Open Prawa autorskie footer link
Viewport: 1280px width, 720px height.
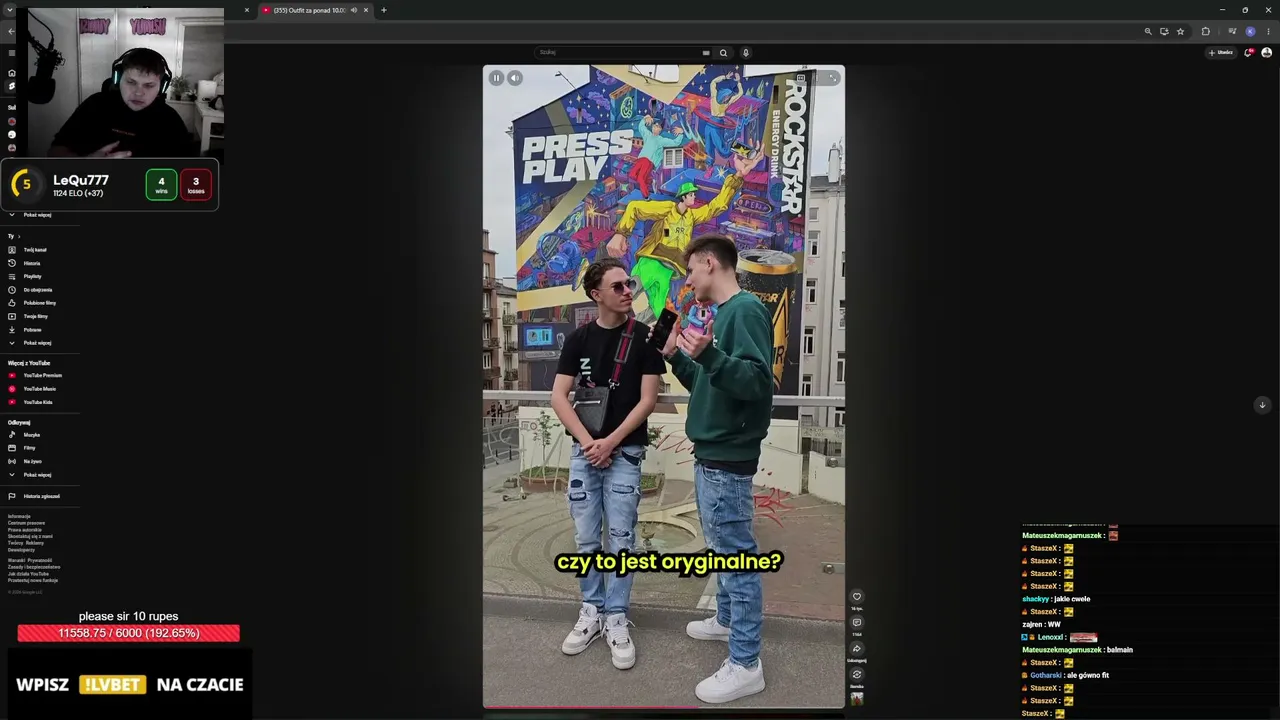tap(25, 530)
